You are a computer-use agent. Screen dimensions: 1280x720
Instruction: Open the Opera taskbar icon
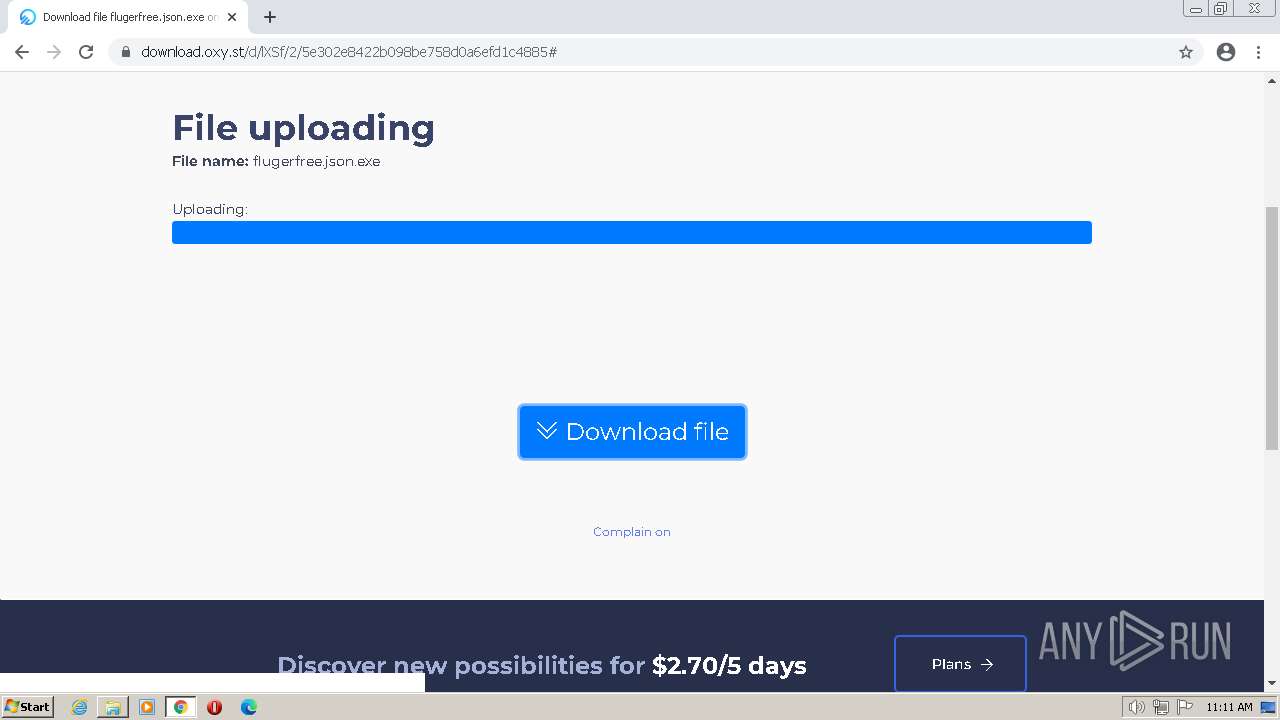[215, 707]
